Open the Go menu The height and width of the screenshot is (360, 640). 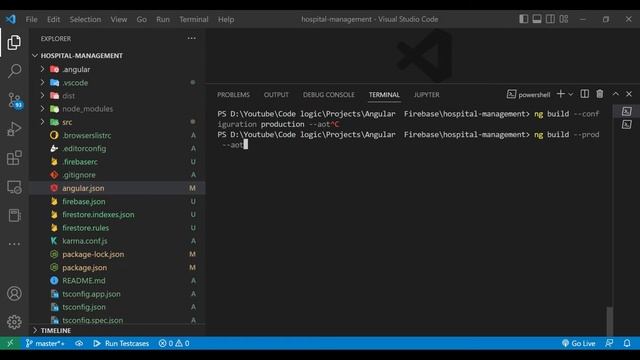(x=142, y=19)
